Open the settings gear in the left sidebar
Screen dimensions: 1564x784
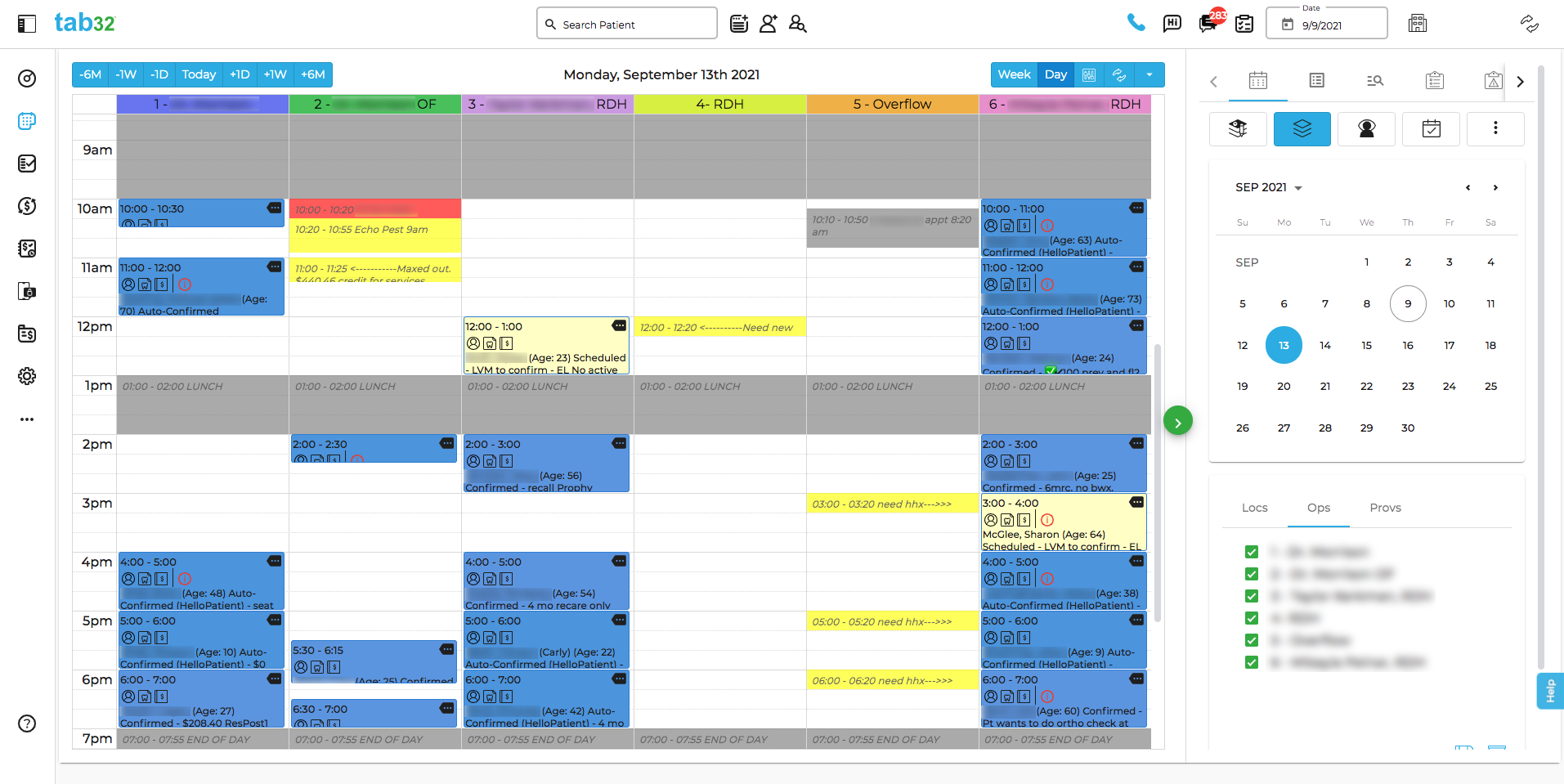click(x=27, y=376)
